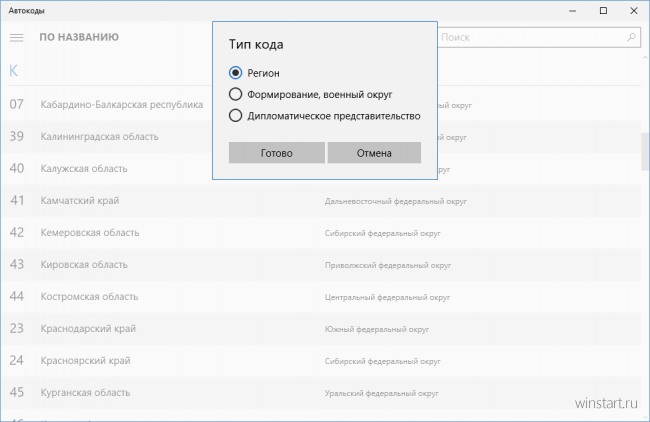Open Красноярский край entry
This screenshot has width=650, height=422.
point(321,360)
